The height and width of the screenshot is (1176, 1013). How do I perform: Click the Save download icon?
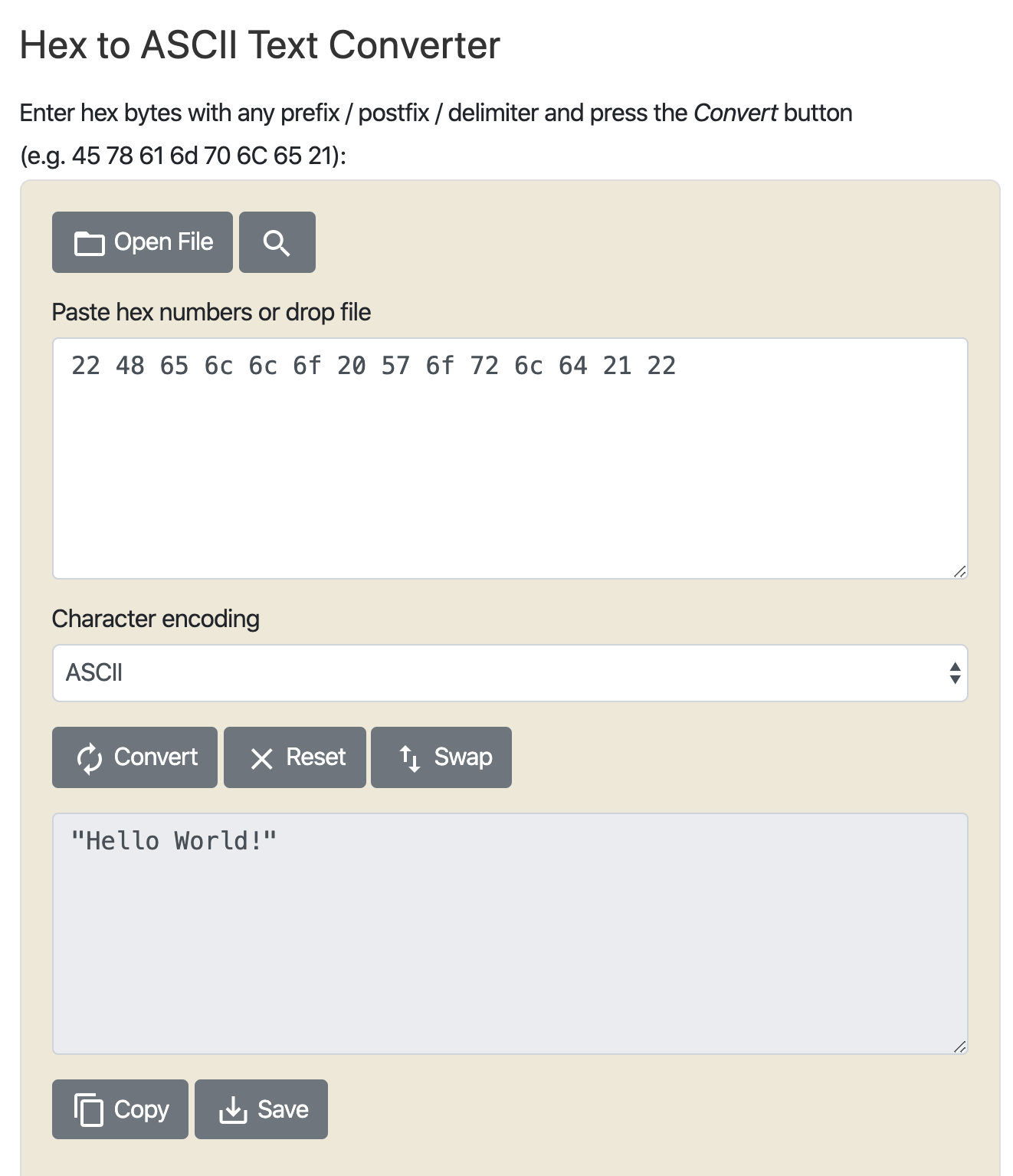coord(233,1110)
